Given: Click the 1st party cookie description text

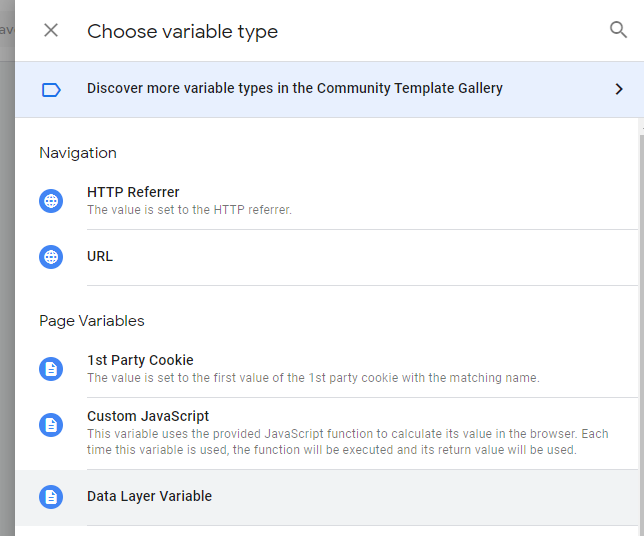Looking at the screenshot, I should click(x=313, y=378).
